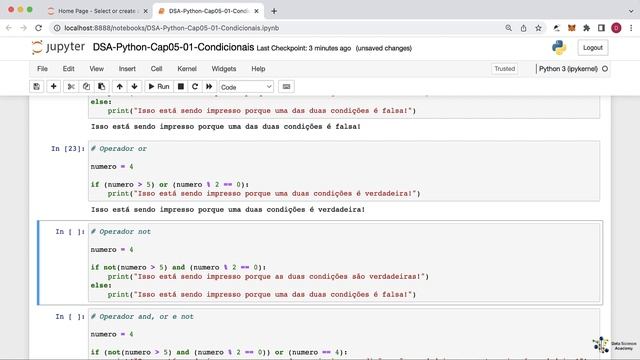Click the Operador and, or e not cell

coord(344,334)
